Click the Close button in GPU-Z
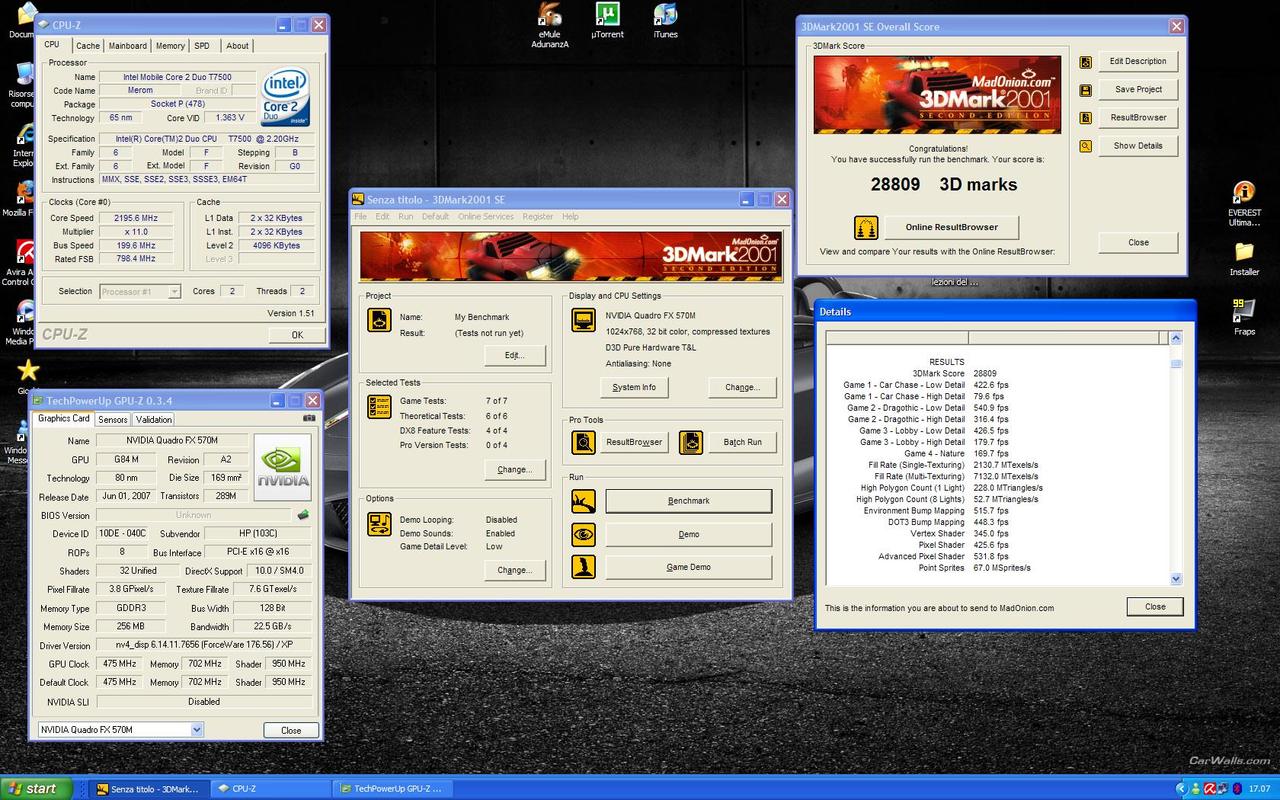This screenshot has width=1280, height=800. [x=291, y=730]
